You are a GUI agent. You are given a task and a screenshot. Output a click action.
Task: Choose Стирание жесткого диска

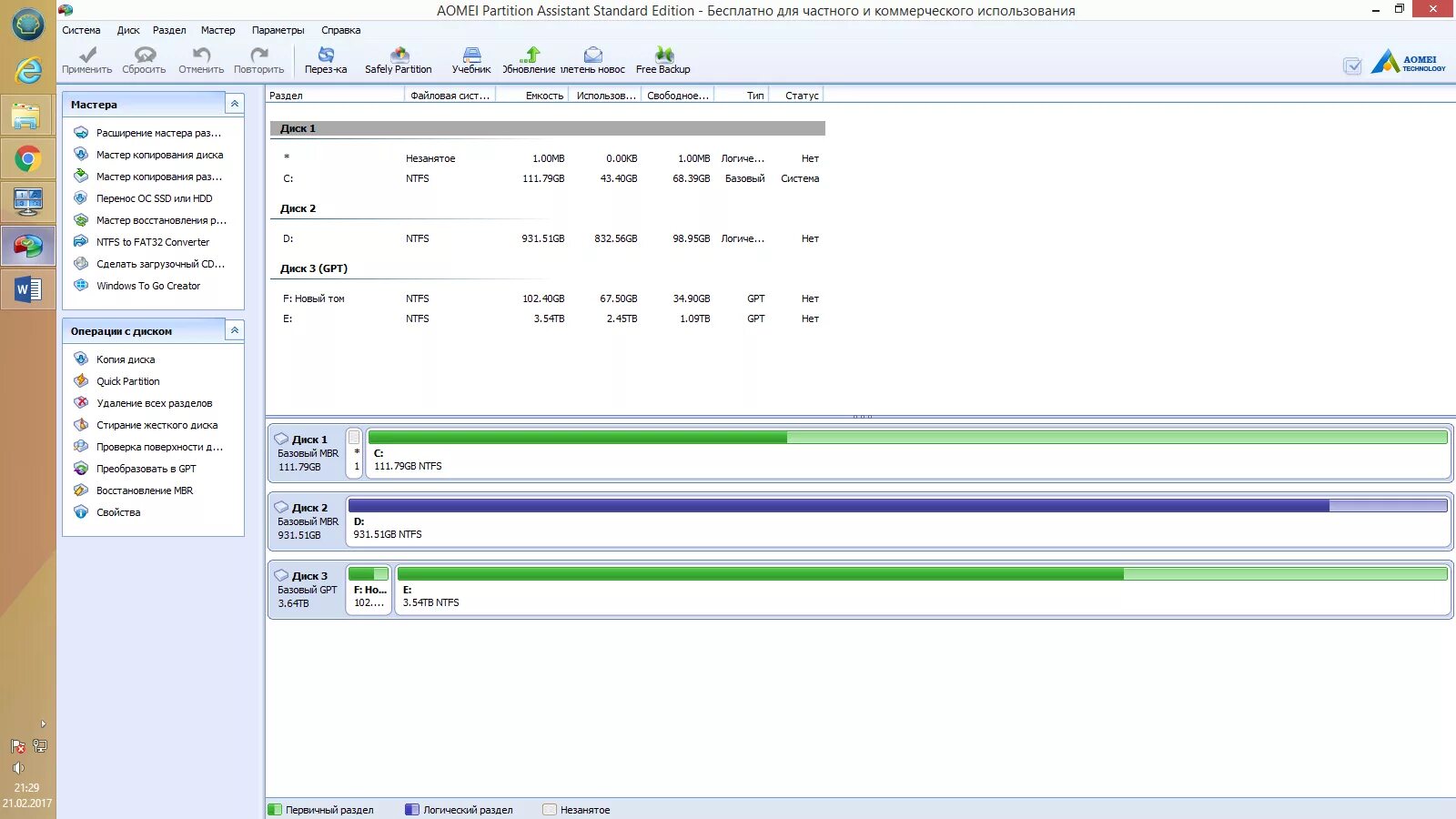pyautogui.click(x=157, y=425)
